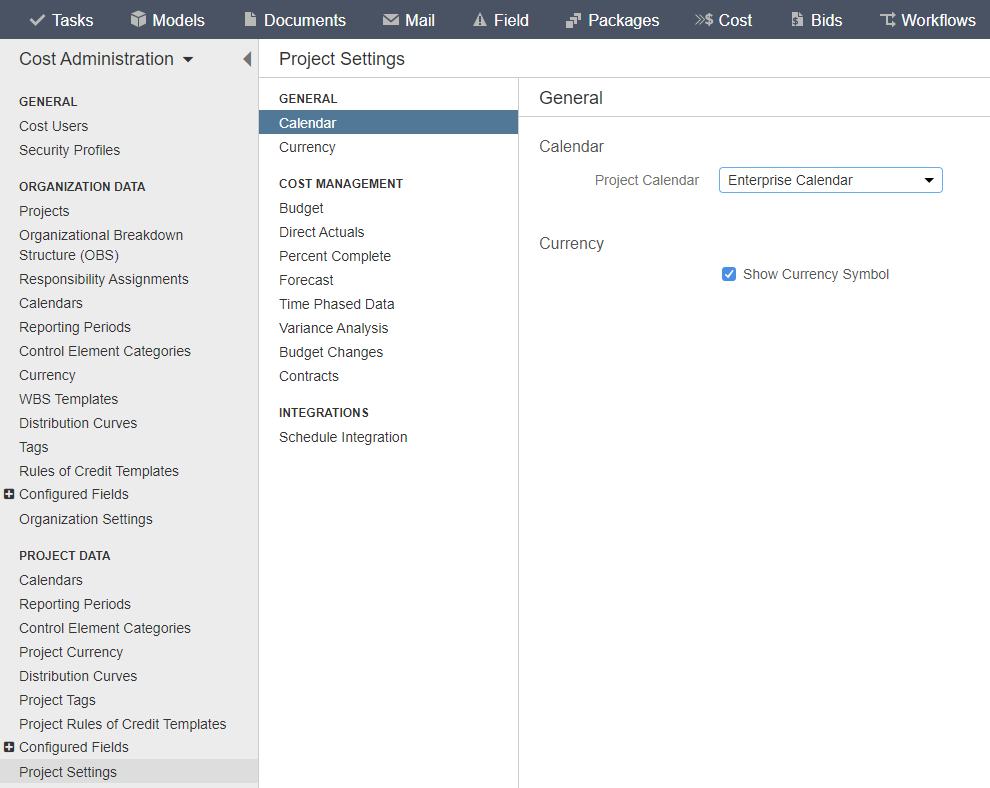Open Documents via its page icon
This screenshot has width=990, height=788.
pos(251,20)
